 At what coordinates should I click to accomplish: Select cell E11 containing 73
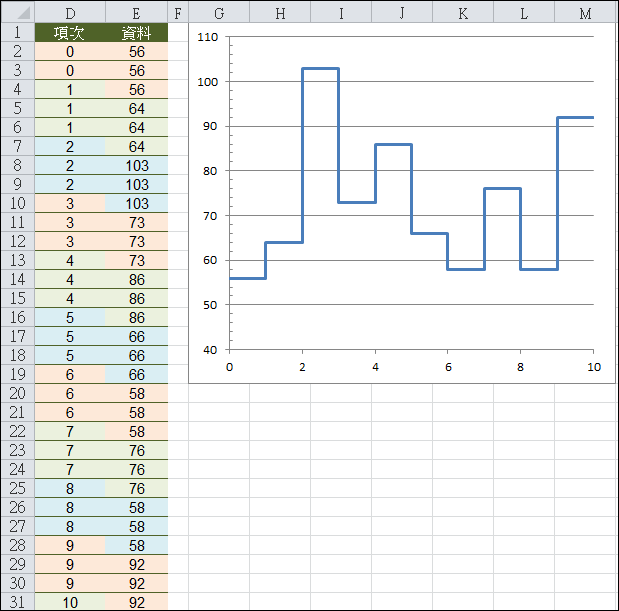[136, 222]
